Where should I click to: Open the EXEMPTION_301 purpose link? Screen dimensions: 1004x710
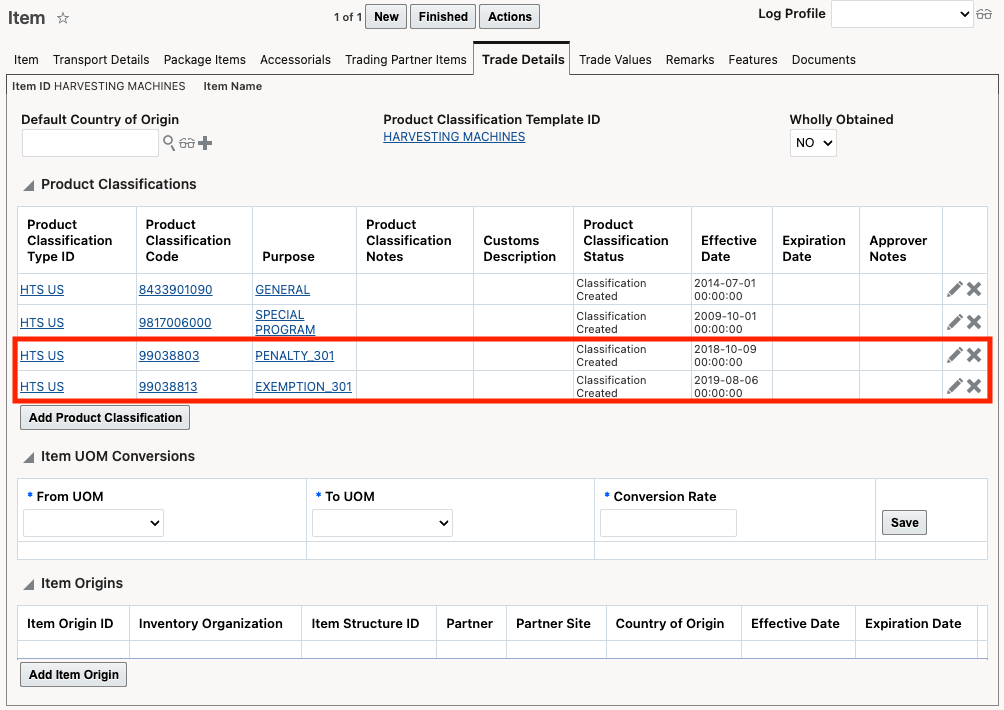[304, 387]
